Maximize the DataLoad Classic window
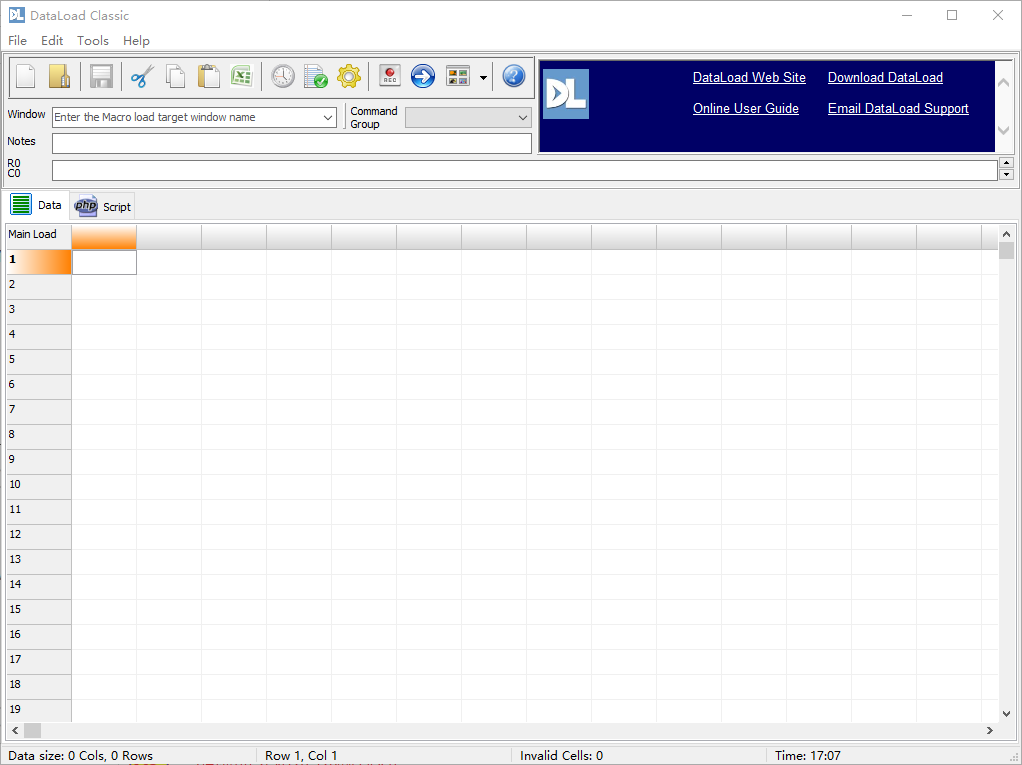The height and width of the screenshot is (765, 1022). point(952,15)
